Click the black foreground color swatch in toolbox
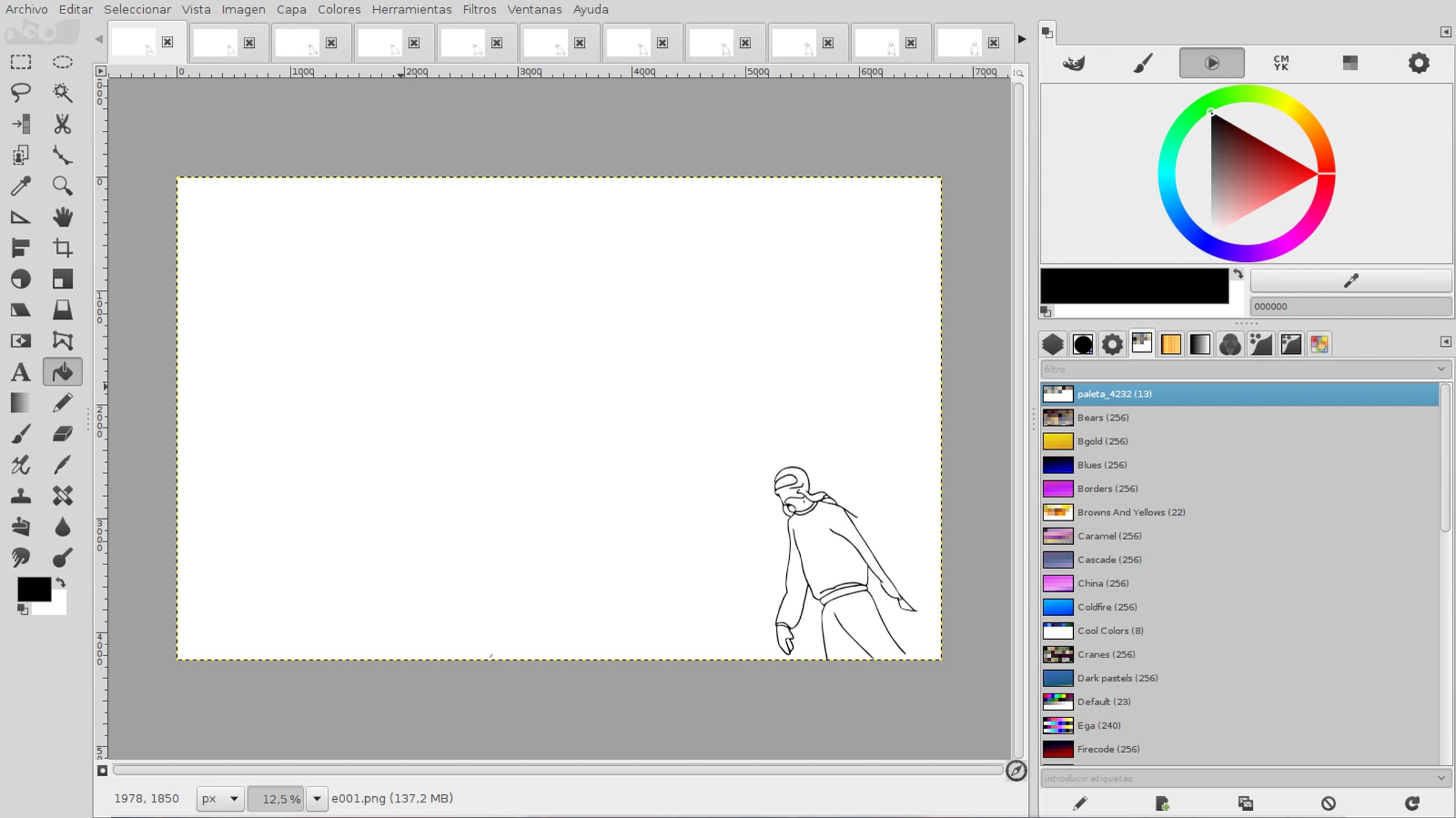Image resolution: width=1456 pixels, height=818 pixels. [33, 589]
